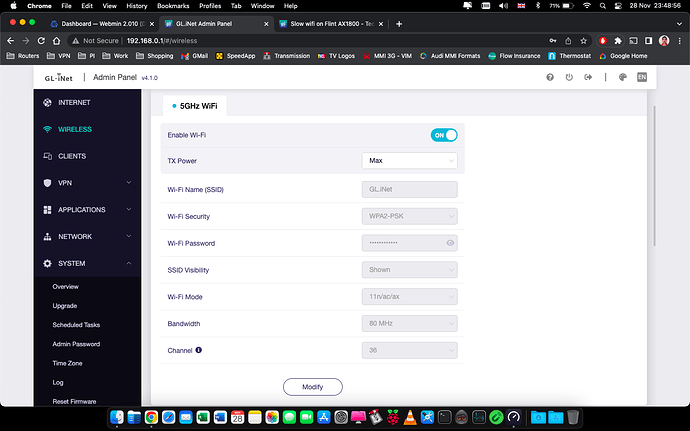The image size is (690, 431).
Task: Select the 5GHz WiFi tab
Action: [195, 106]
